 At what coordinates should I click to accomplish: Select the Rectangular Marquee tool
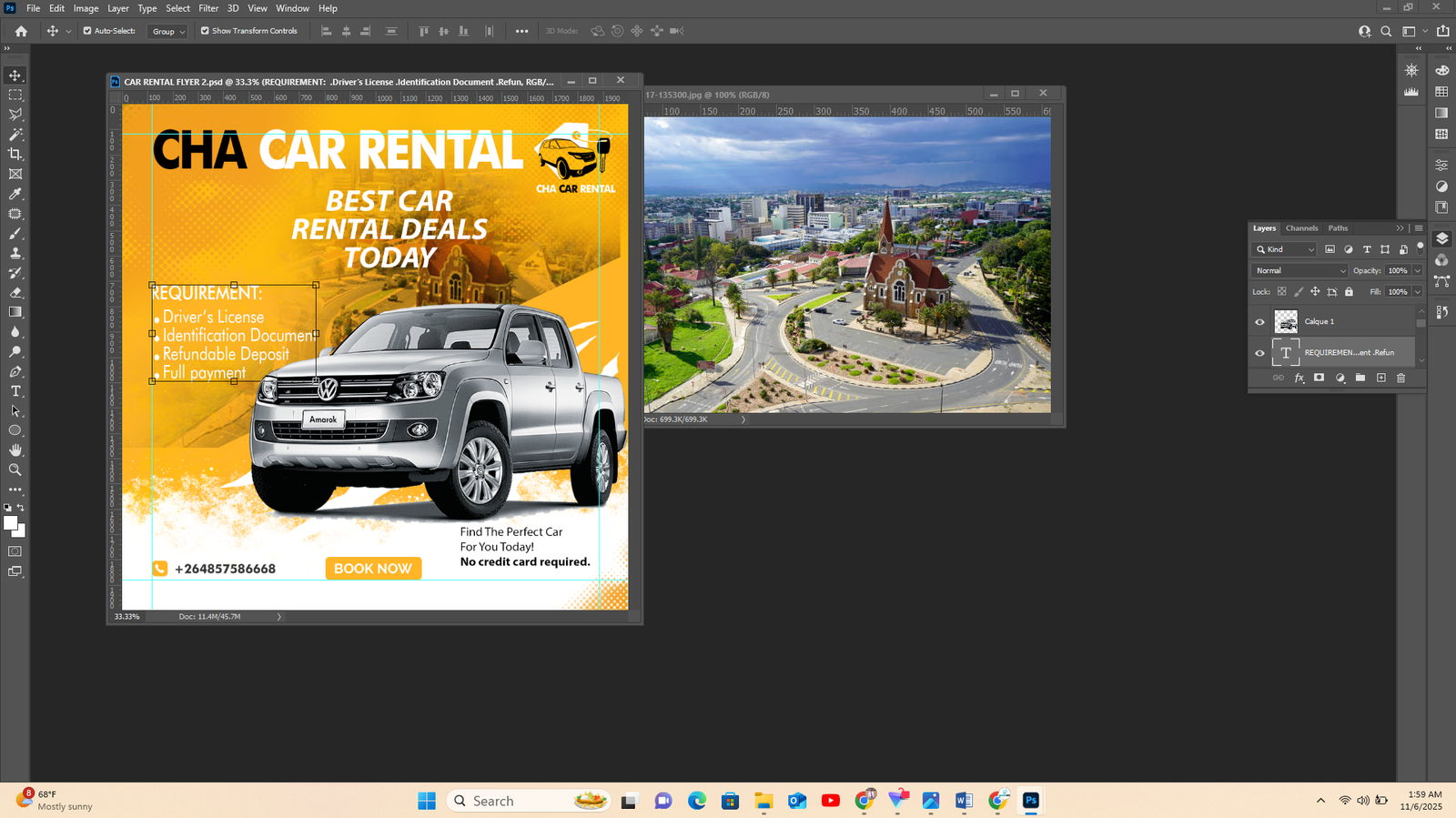click(15, 95)
